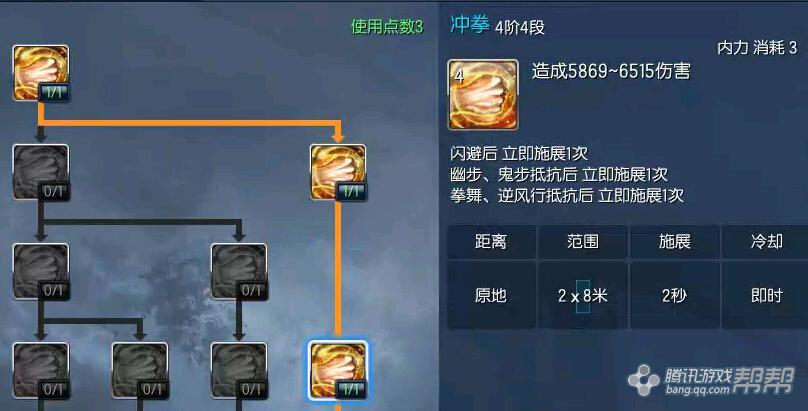This screenshot has height=411, width=808.
Task: Click the bottom-row gray node in the third column
Action: [x=239, y=370]
